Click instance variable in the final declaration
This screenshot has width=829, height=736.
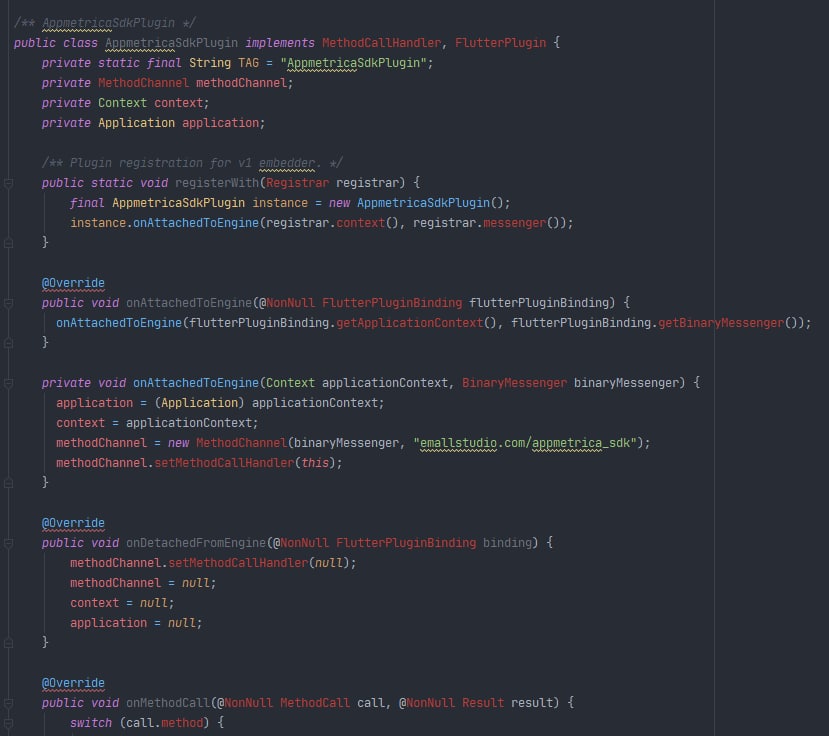point(280,203)
